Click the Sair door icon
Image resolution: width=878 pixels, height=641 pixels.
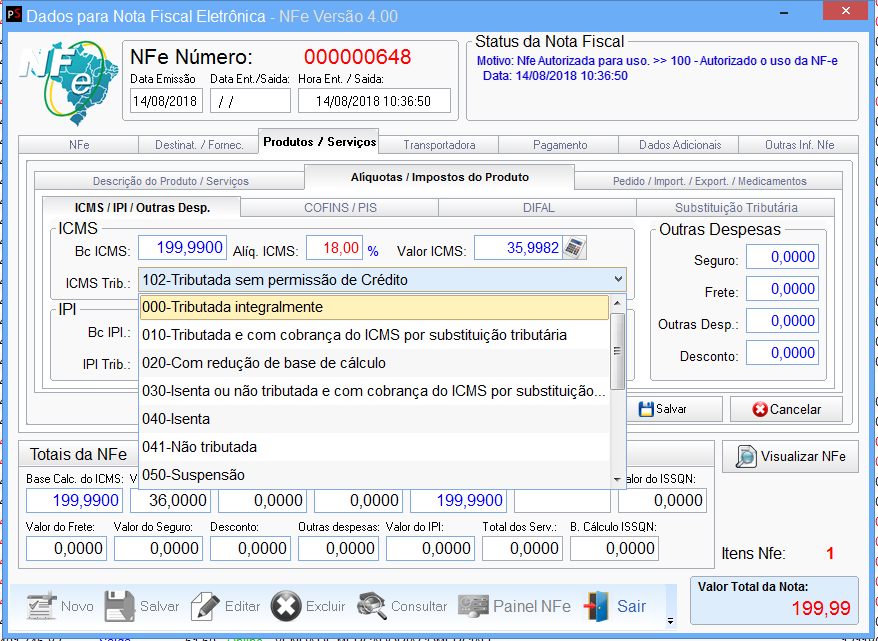coord(596,606)
